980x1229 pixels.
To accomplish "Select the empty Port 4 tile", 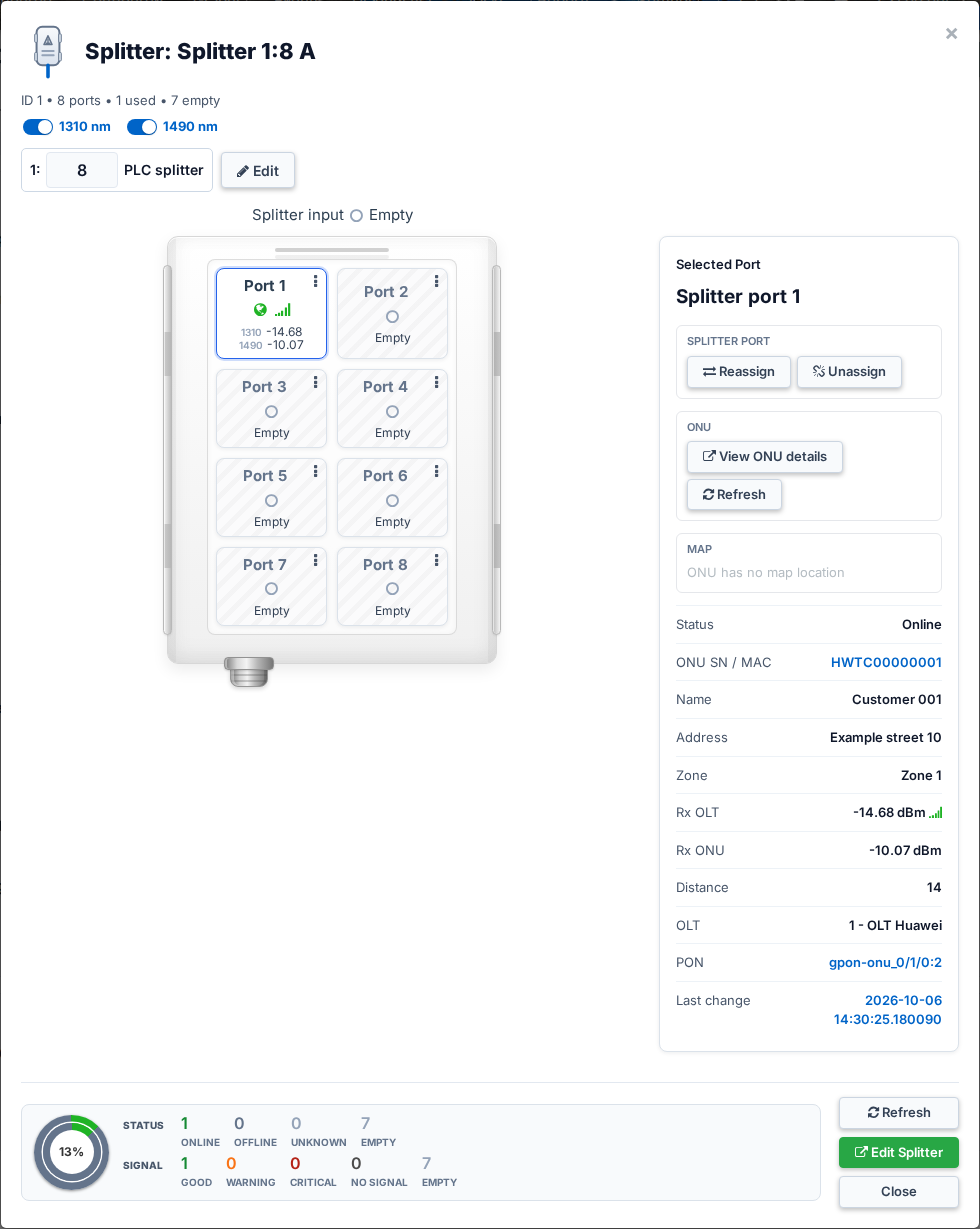I will (392, 409).
